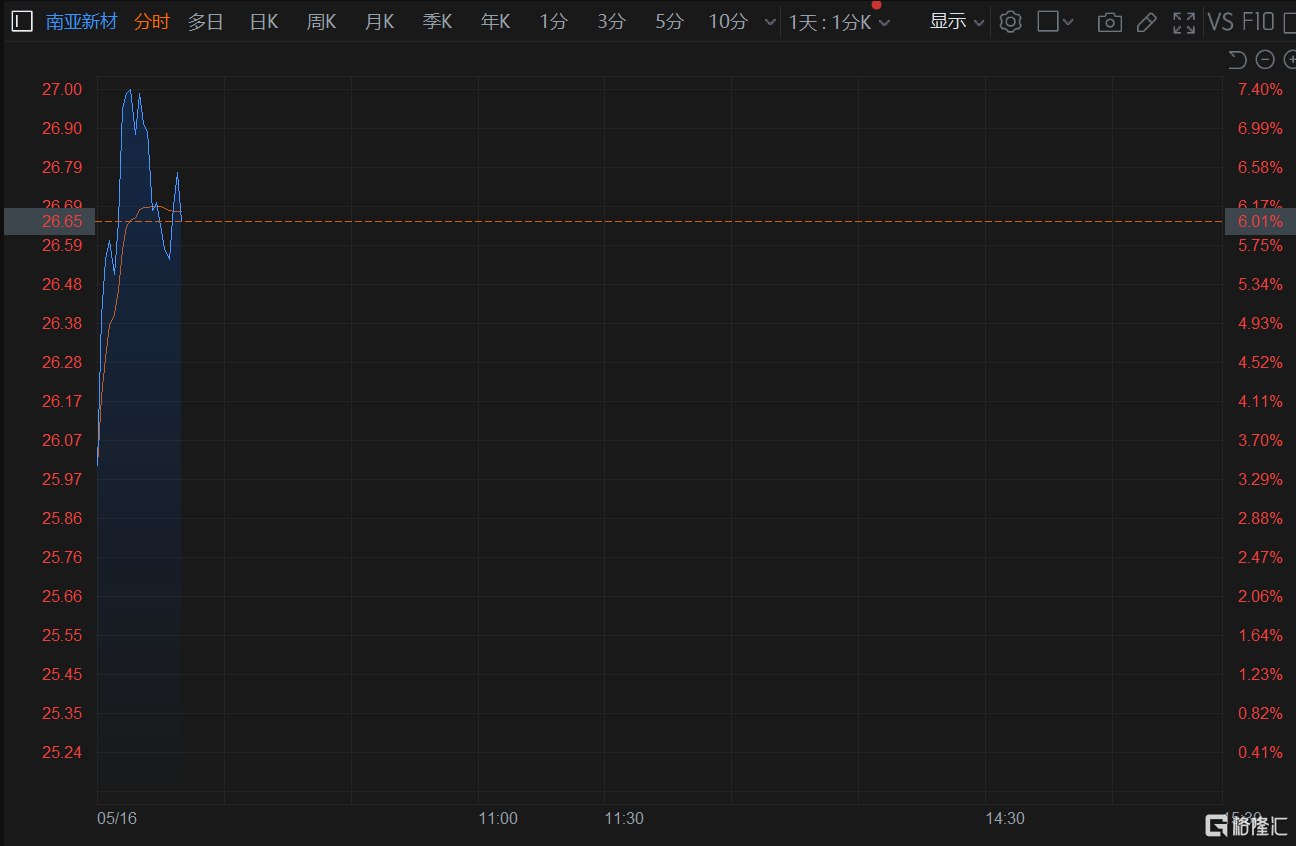Image resolution: width=1296 pixels, height=846 pixels.
Task: Click the 26.90 price axis label
Action: point(62,128)
